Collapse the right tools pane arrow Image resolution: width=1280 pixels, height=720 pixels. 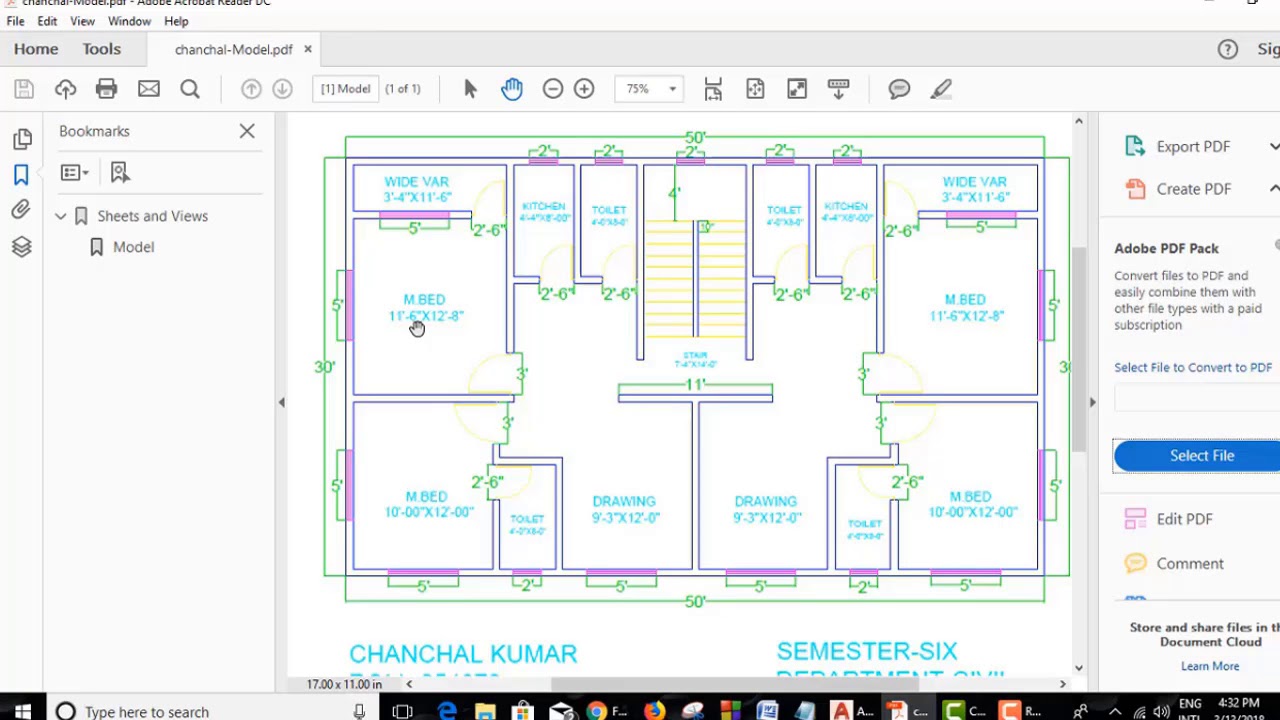pos(1092,402)
